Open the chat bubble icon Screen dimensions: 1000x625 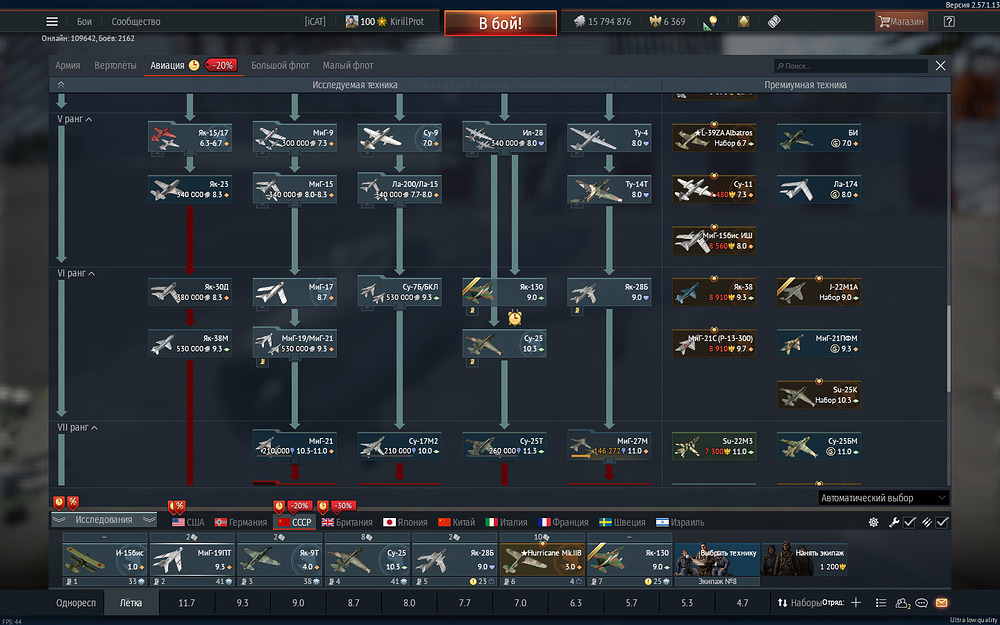pos(921,603)
